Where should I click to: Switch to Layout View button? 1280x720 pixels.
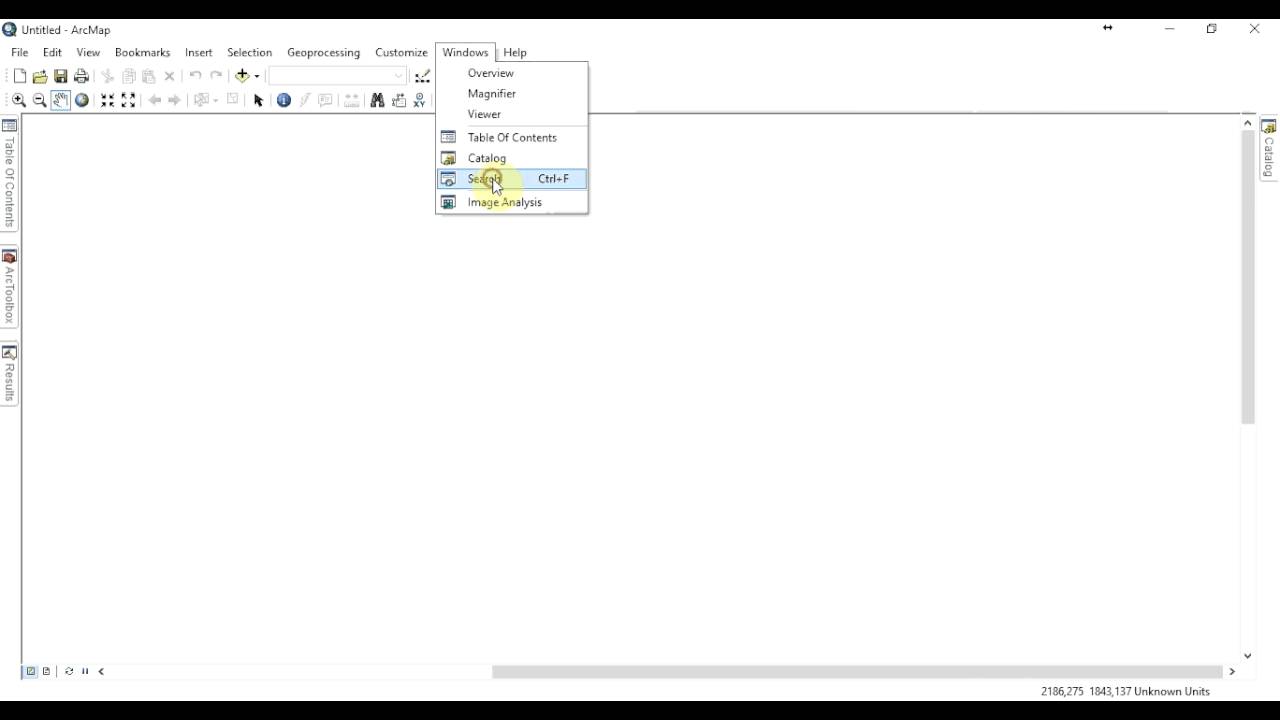[x=46, y=672]
